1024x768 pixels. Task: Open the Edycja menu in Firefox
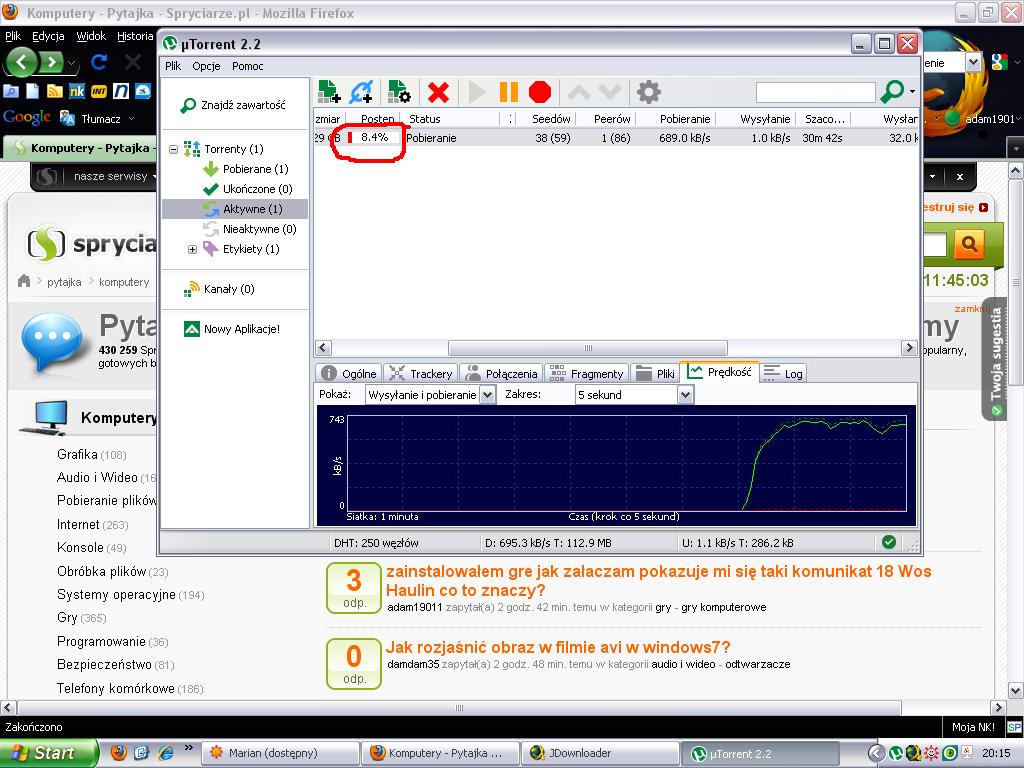click(48, 36)
